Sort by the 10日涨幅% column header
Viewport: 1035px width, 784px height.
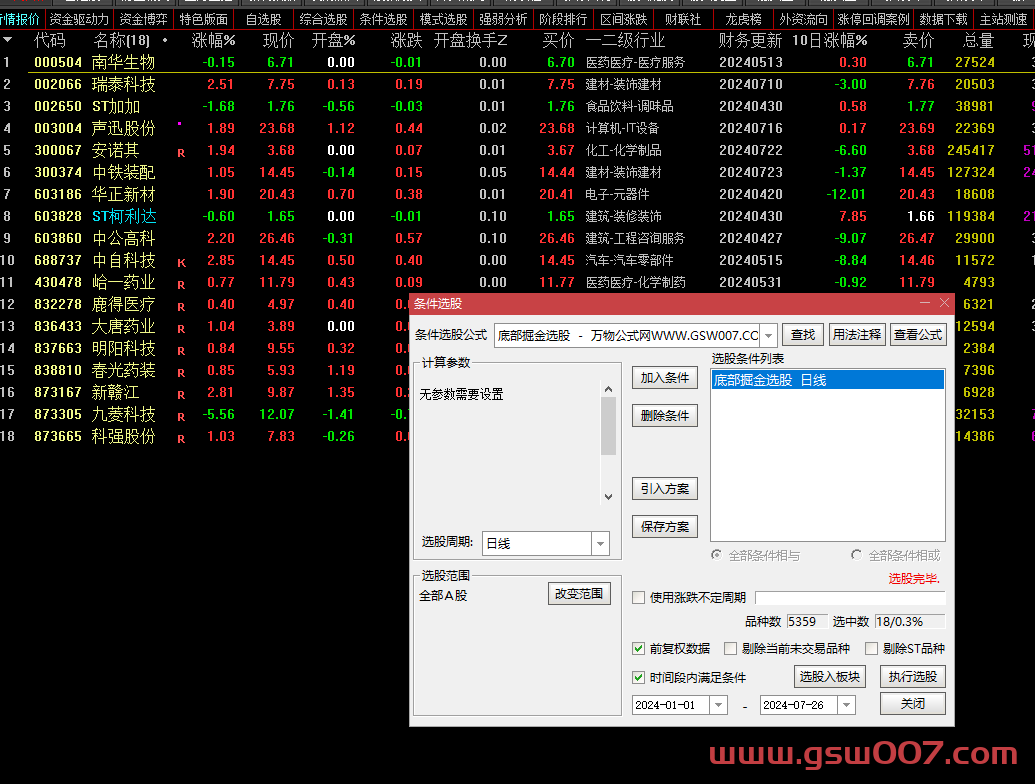[x=830, y=41]
